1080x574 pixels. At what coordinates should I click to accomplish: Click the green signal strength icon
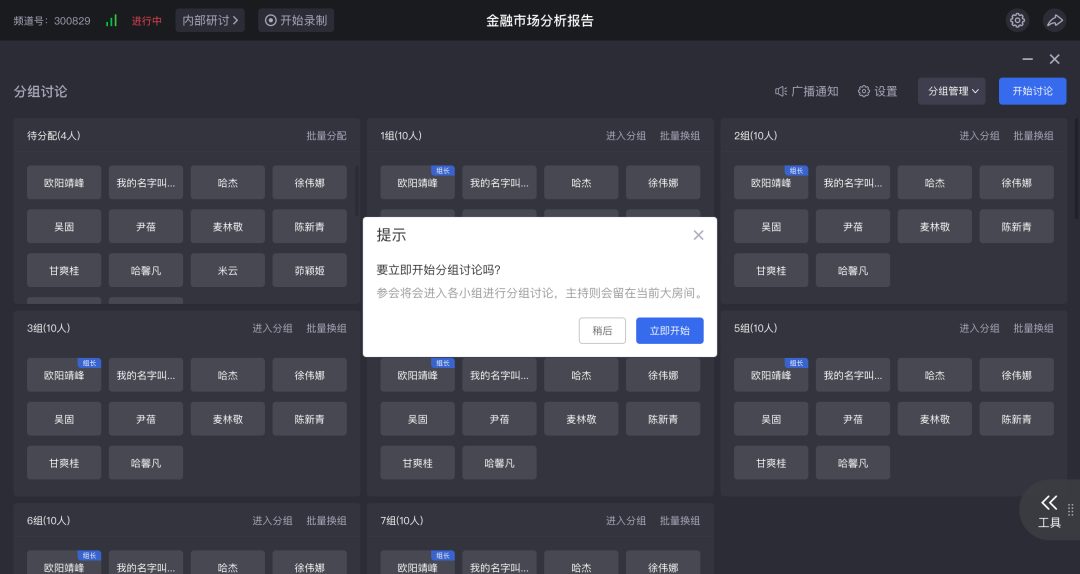coord(111,20)
